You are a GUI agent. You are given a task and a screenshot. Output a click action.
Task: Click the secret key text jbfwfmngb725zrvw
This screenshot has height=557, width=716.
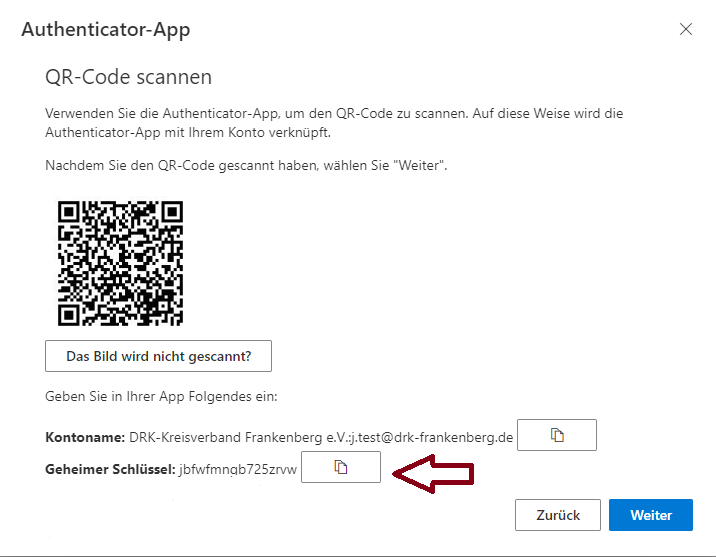[238, 469]
